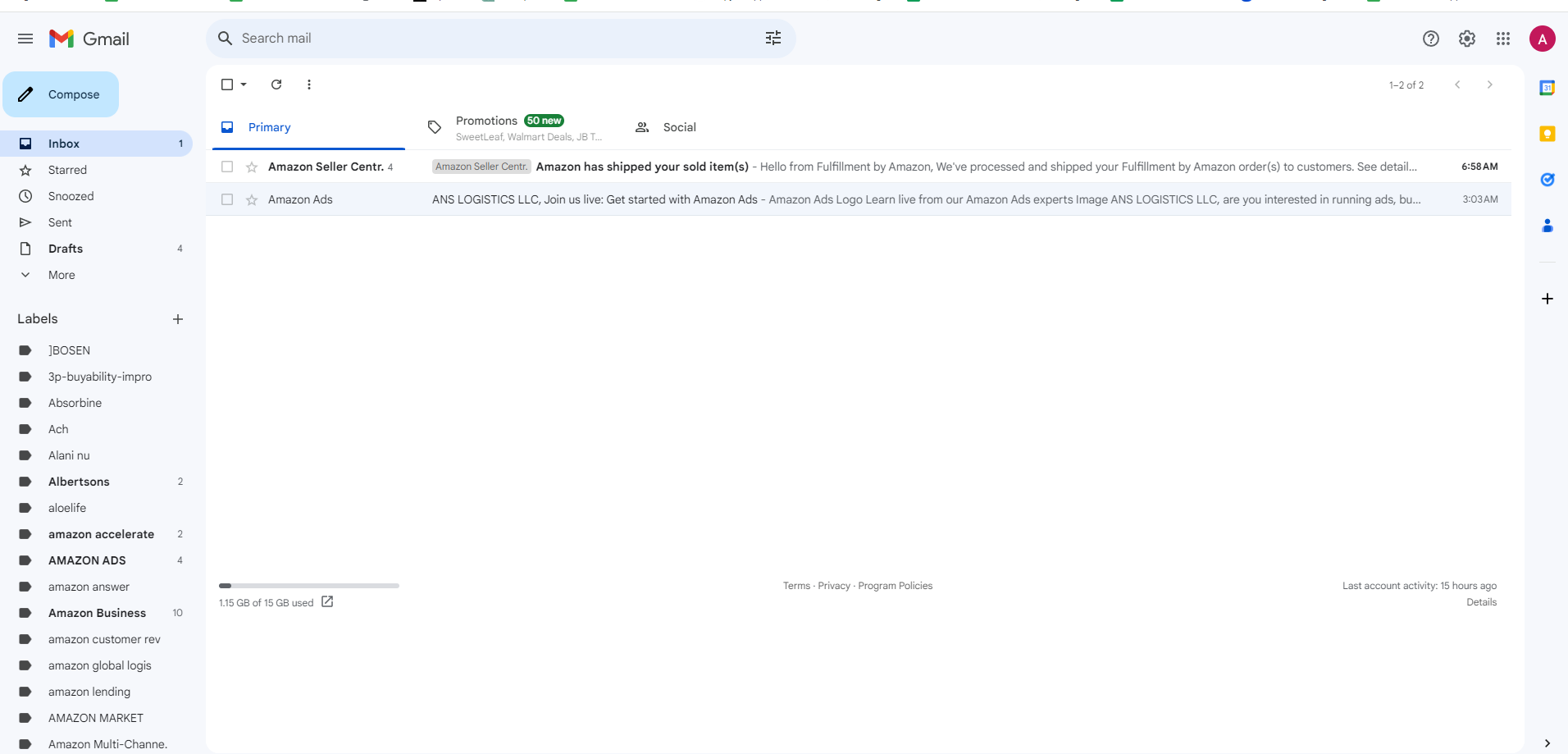Open the Terms link
The height and width of the screenshot is (754, 1568).
click(796, 586)
